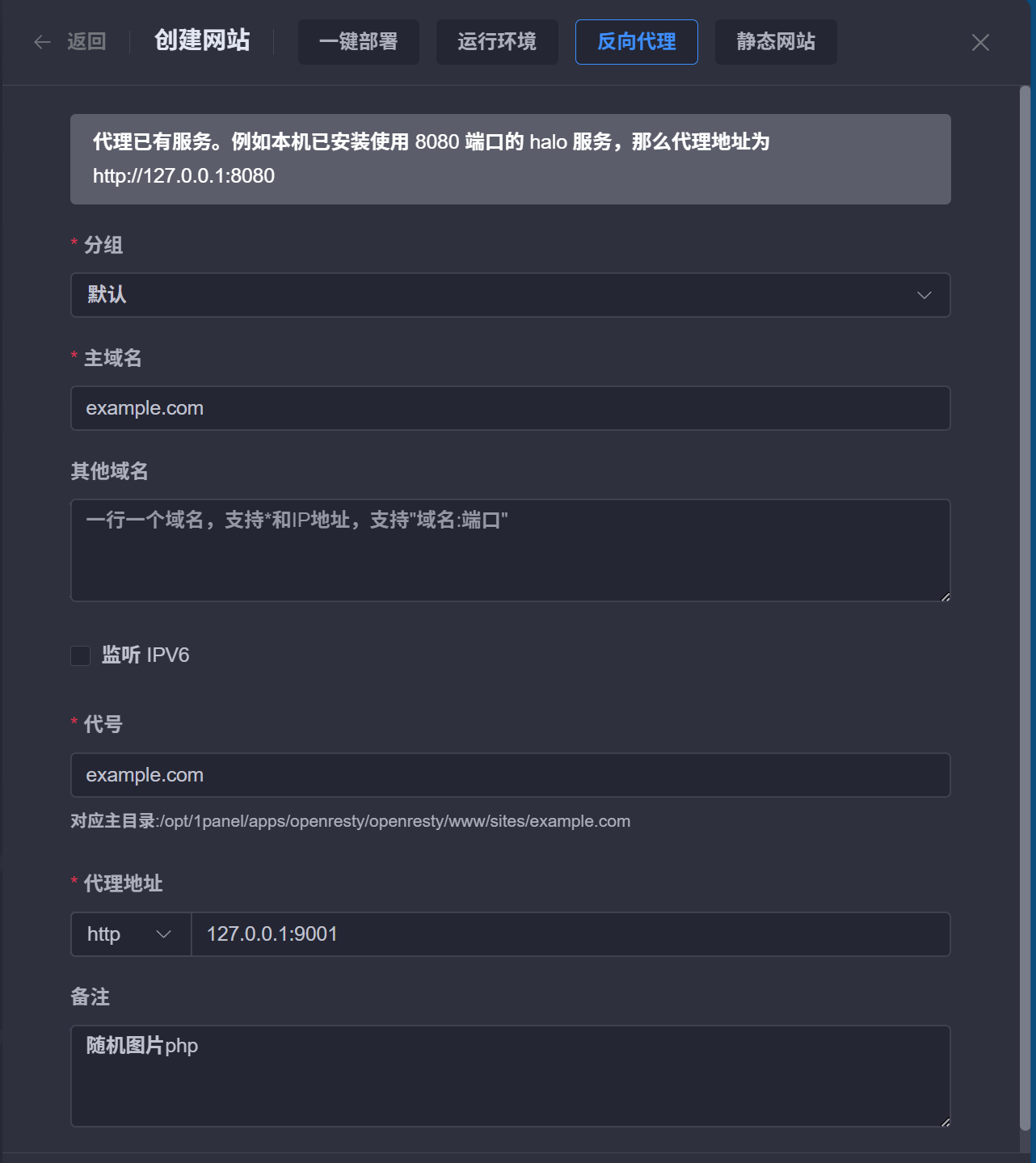The height and width of the screenshot is (1163, 1036).
Task: Click into the 其他域名 text area
Action: (x=509, y=558)
